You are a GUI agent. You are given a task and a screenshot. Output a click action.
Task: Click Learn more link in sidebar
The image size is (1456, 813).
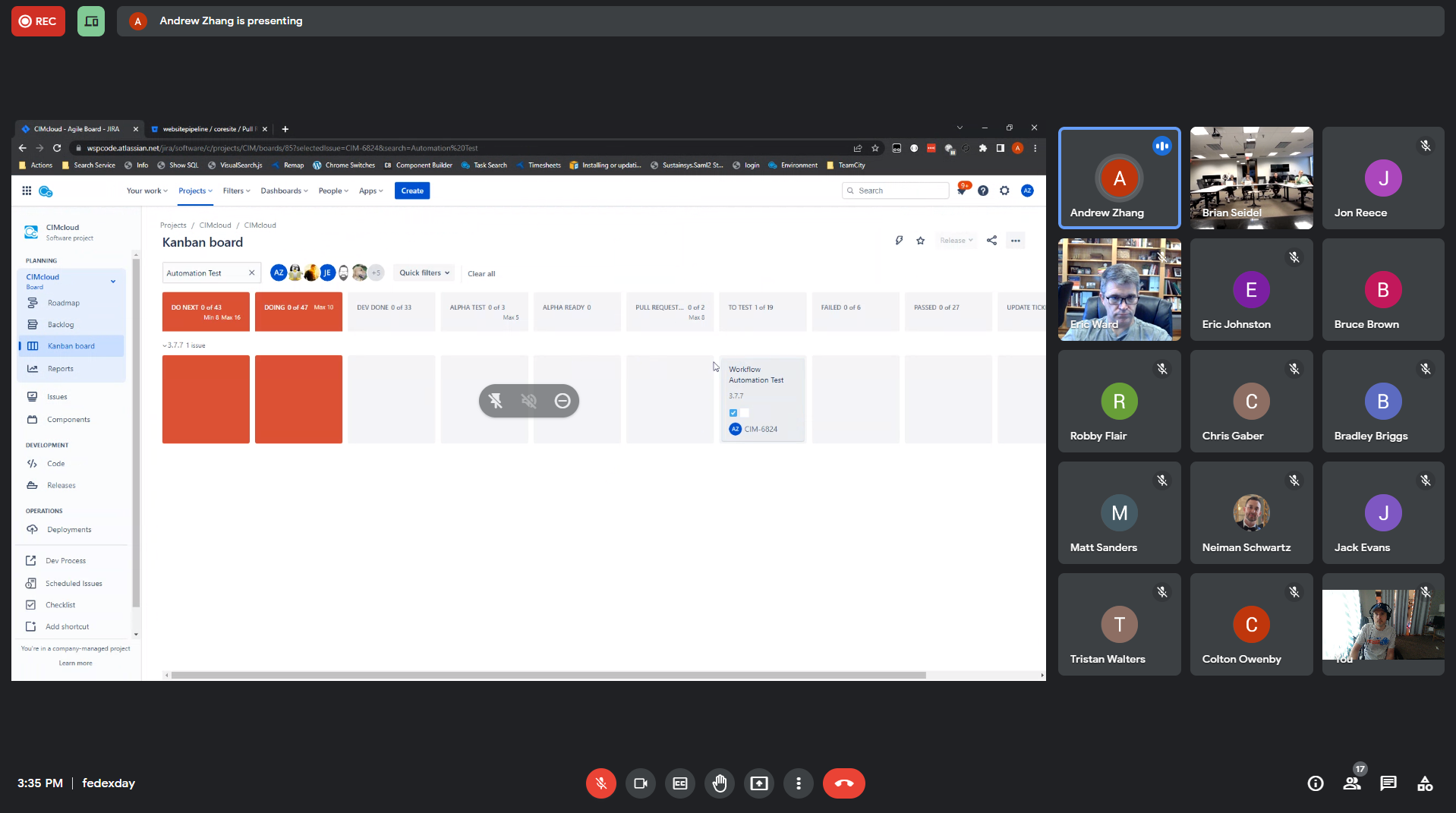click(75, 663)
